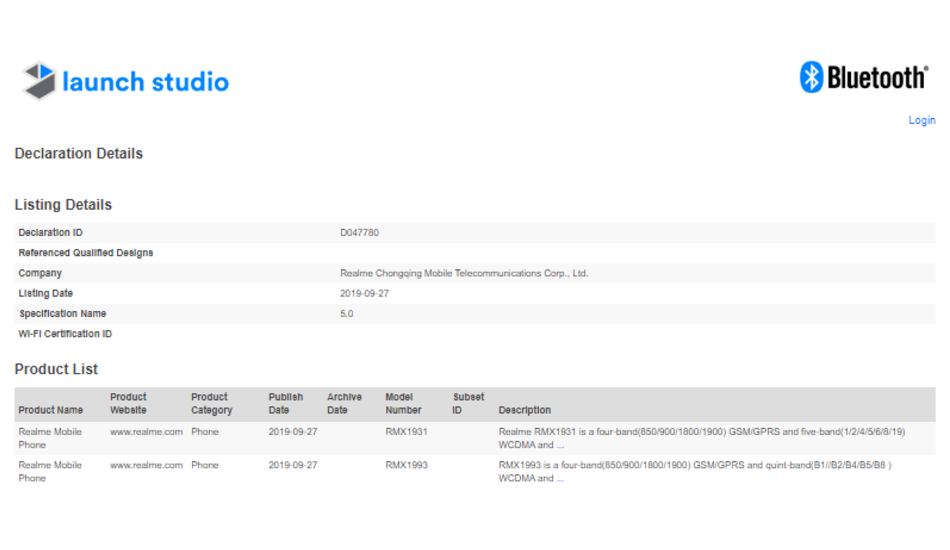The image size is (950, 550).
Task: Sort by Product Website column header
Action: tap(128, 404)
